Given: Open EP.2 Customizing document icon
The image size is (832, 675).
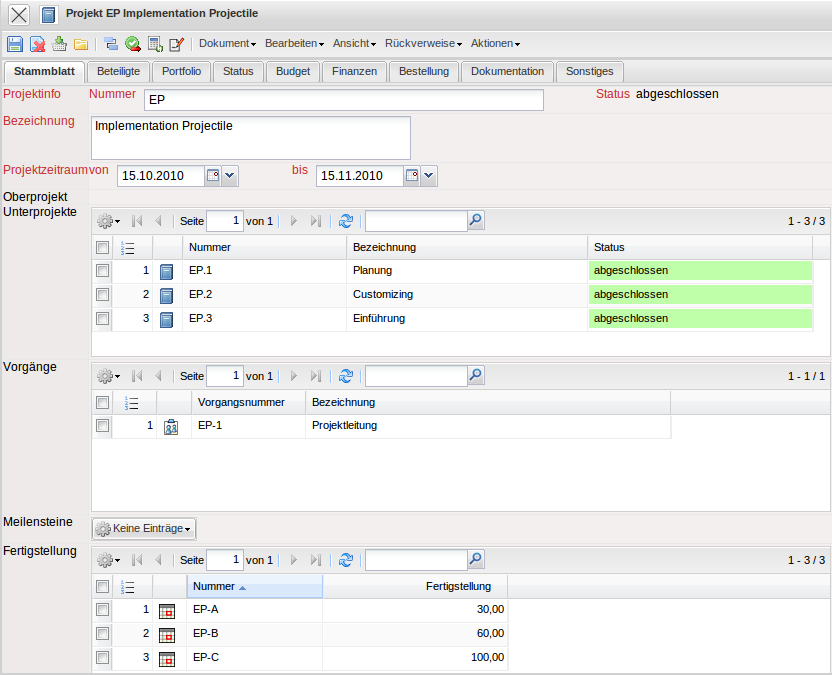Looking at the screenshot, I should (x=167, y=295).
